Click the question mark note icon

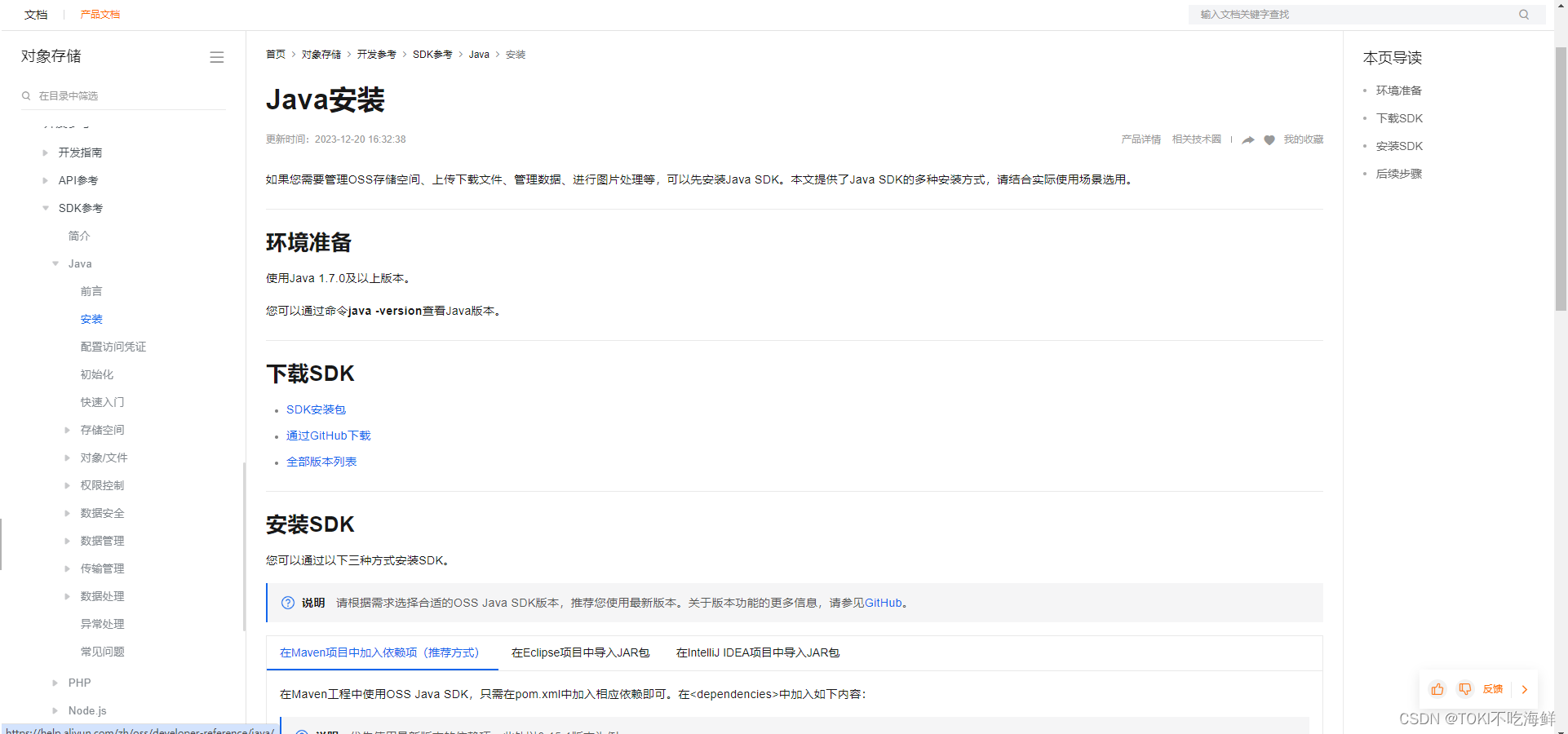288,603
